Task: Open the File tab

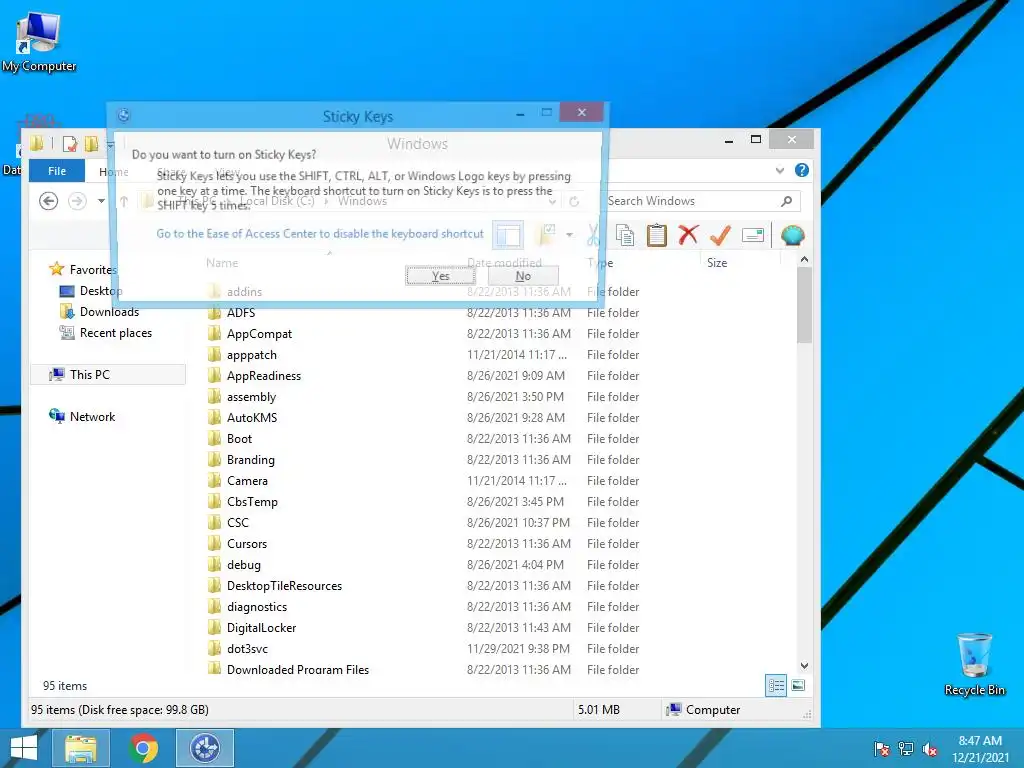Action: click(57, 170)
